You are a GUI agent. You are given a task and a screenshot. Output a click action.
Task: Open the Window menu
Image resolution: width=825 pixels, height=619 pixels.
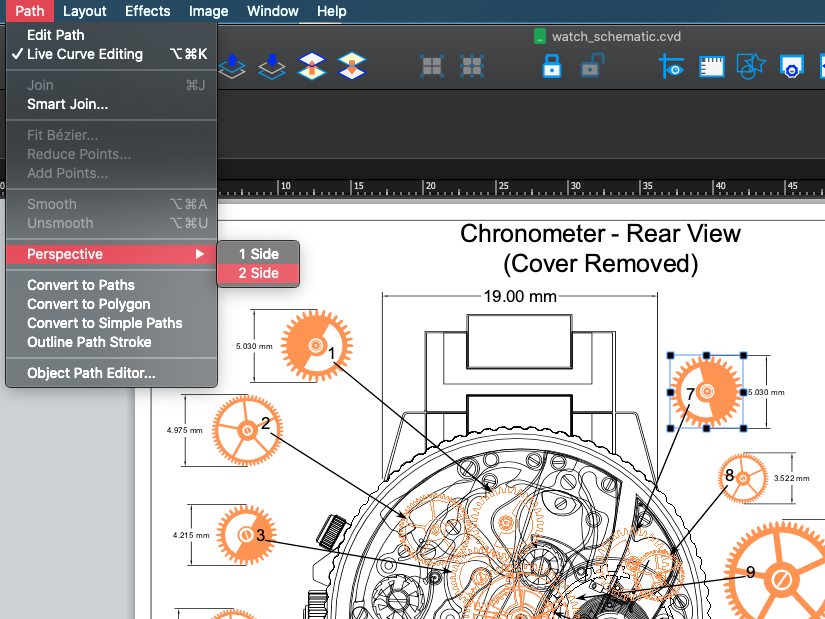(x=272, y=11)
